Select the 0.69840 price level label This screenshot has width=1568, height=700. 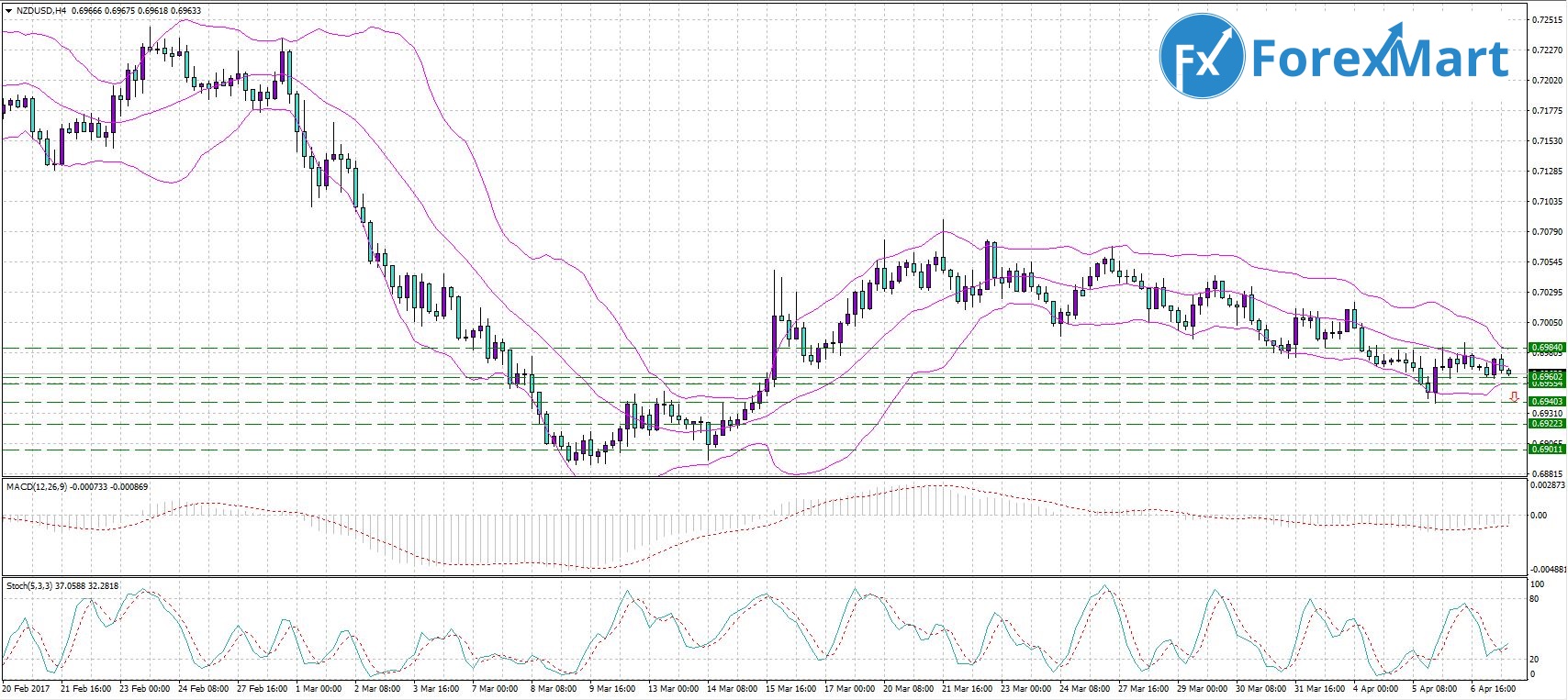coord(1547,348)
